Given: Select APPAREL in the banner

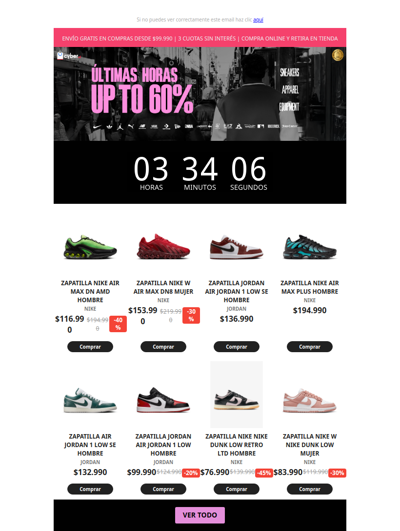Looking at the screenshot, I should click(290, 89).
